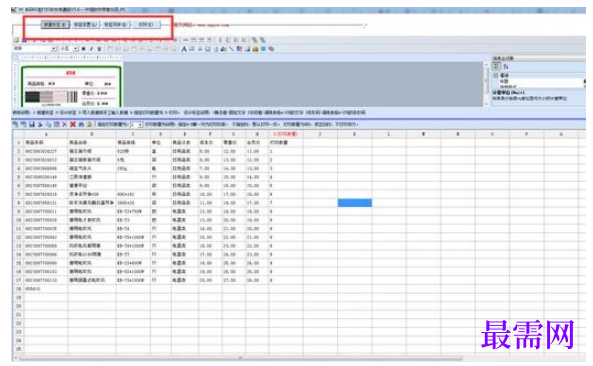The width and height of the screenshot is (593, 366).
Task: Click cell with 27.00 in row 17
Action: pos(234,280)
